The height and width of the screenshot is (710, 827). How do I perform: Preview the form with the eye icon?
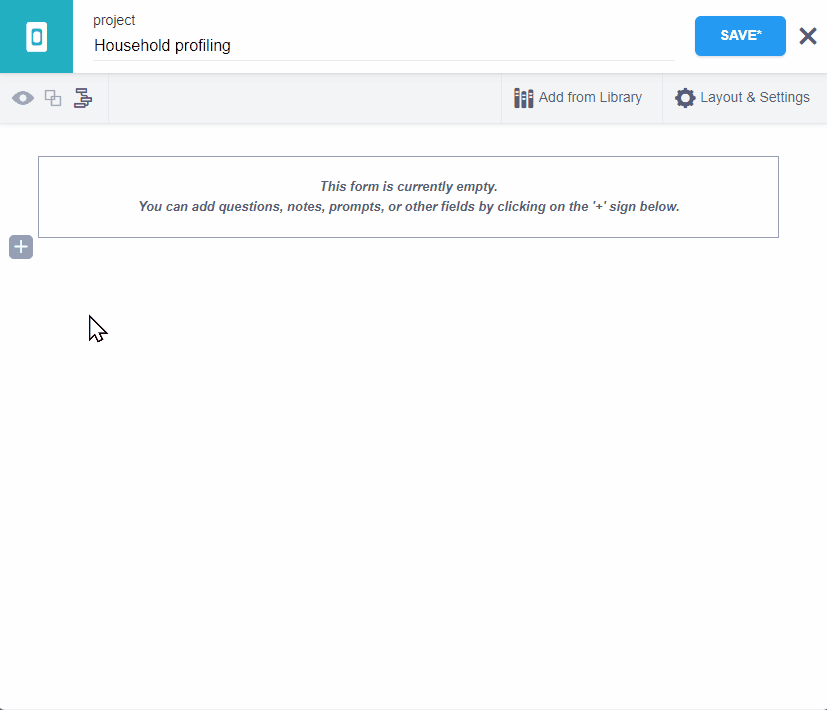(22, 98)
